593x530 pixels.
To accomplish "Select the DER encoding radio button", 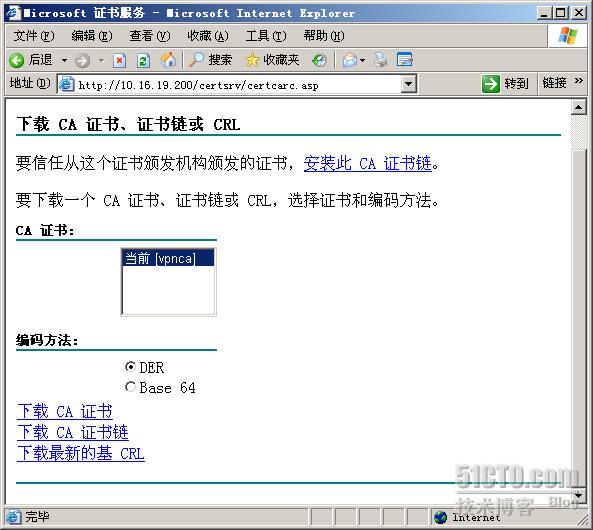I will pos(130,366).
